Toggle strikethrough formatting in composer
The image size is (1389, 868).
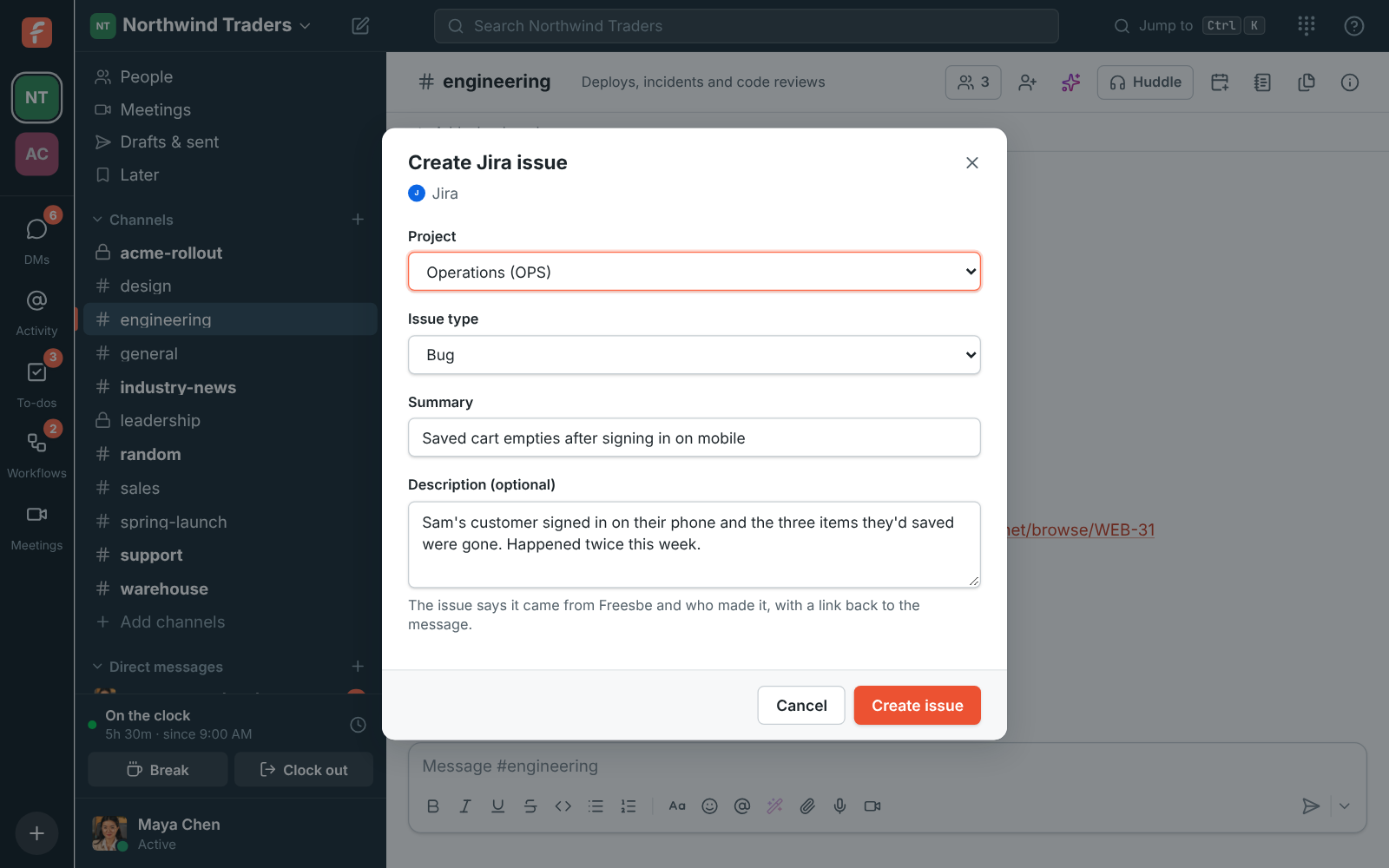(530, 806)
